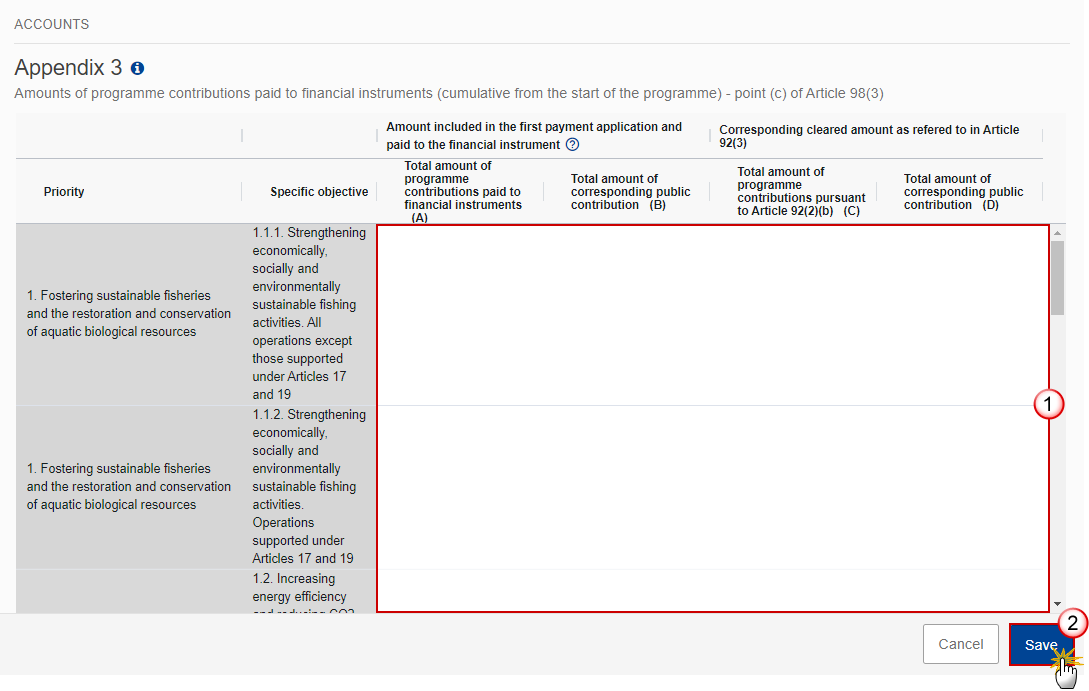Click the table's vertical scrollbar thumb
The width and height of the screenshot is (1089, 691).
pyautogui.click(x=1058, y=278)
